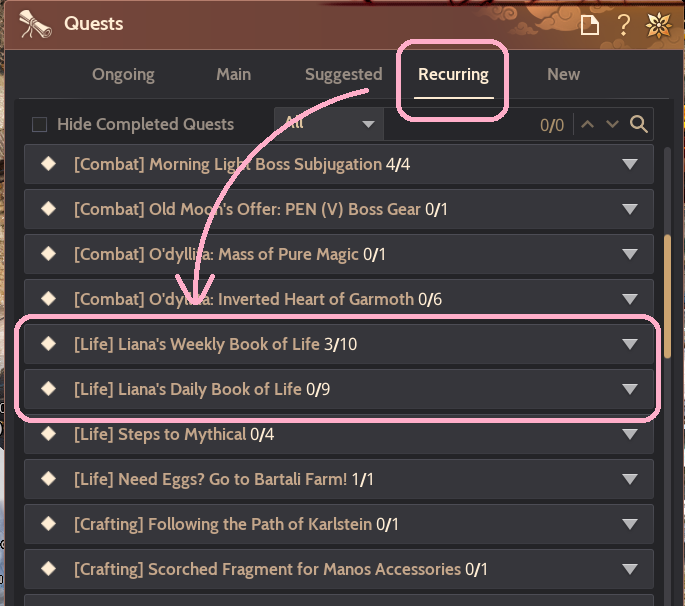685x606 pixels.
Task: Toggle Hide Completed Quests checkbox
Action: [40, 125]
